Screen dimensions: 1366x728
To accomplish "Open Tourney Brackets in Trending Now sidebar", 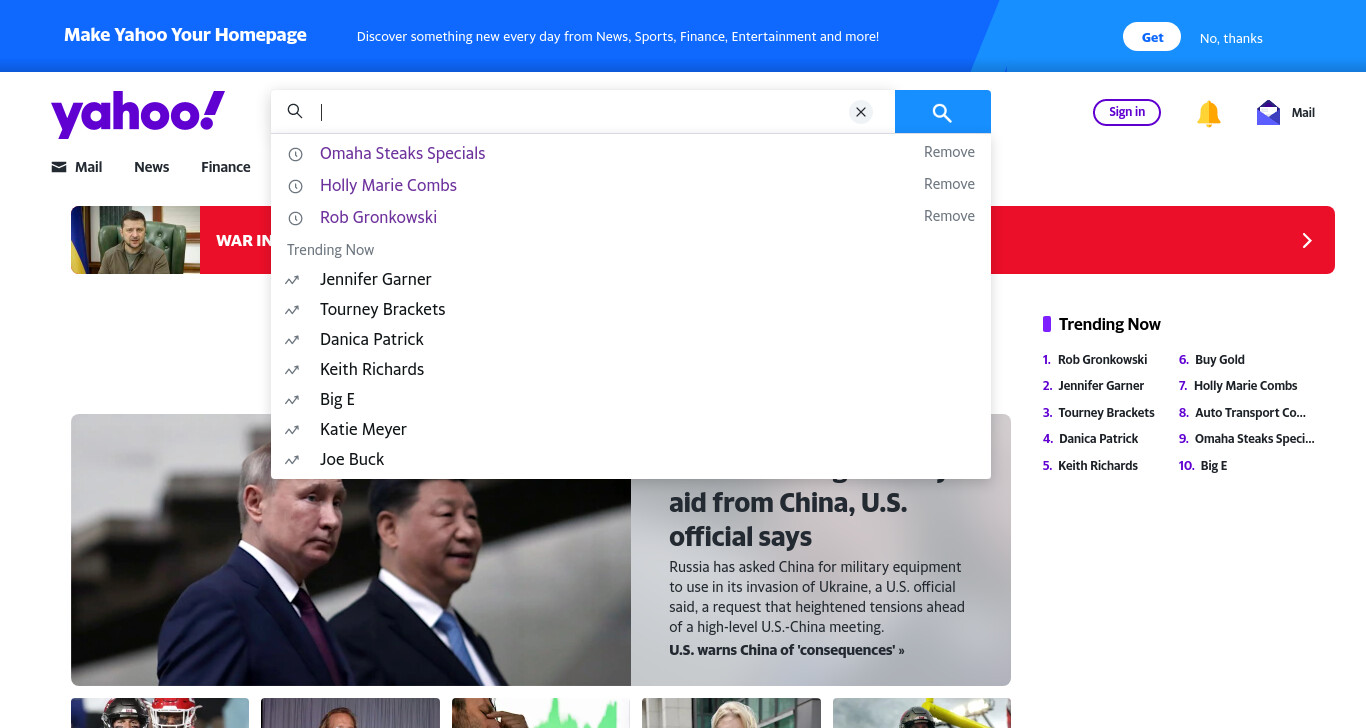I will pos(1106,412).
